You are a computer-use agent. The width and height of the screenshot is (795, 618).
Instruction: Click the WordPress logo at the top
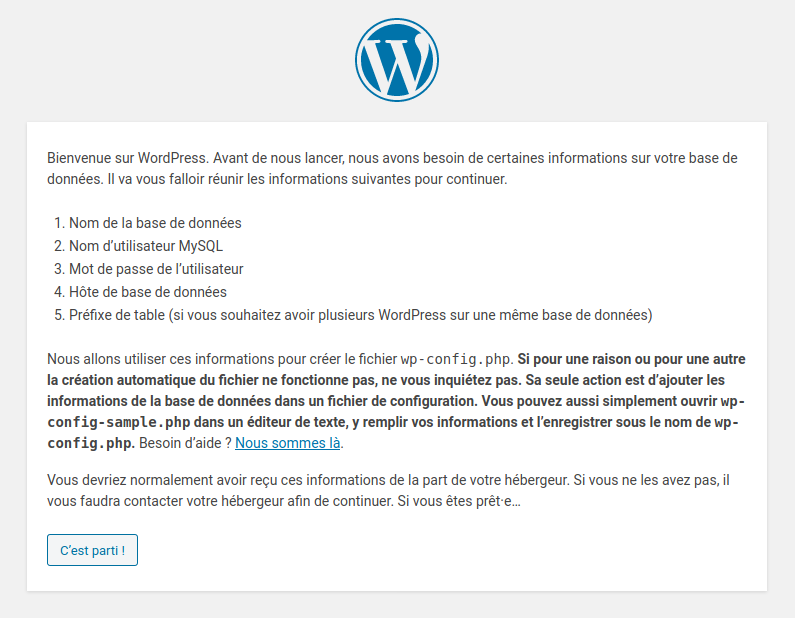coord(397,60)
